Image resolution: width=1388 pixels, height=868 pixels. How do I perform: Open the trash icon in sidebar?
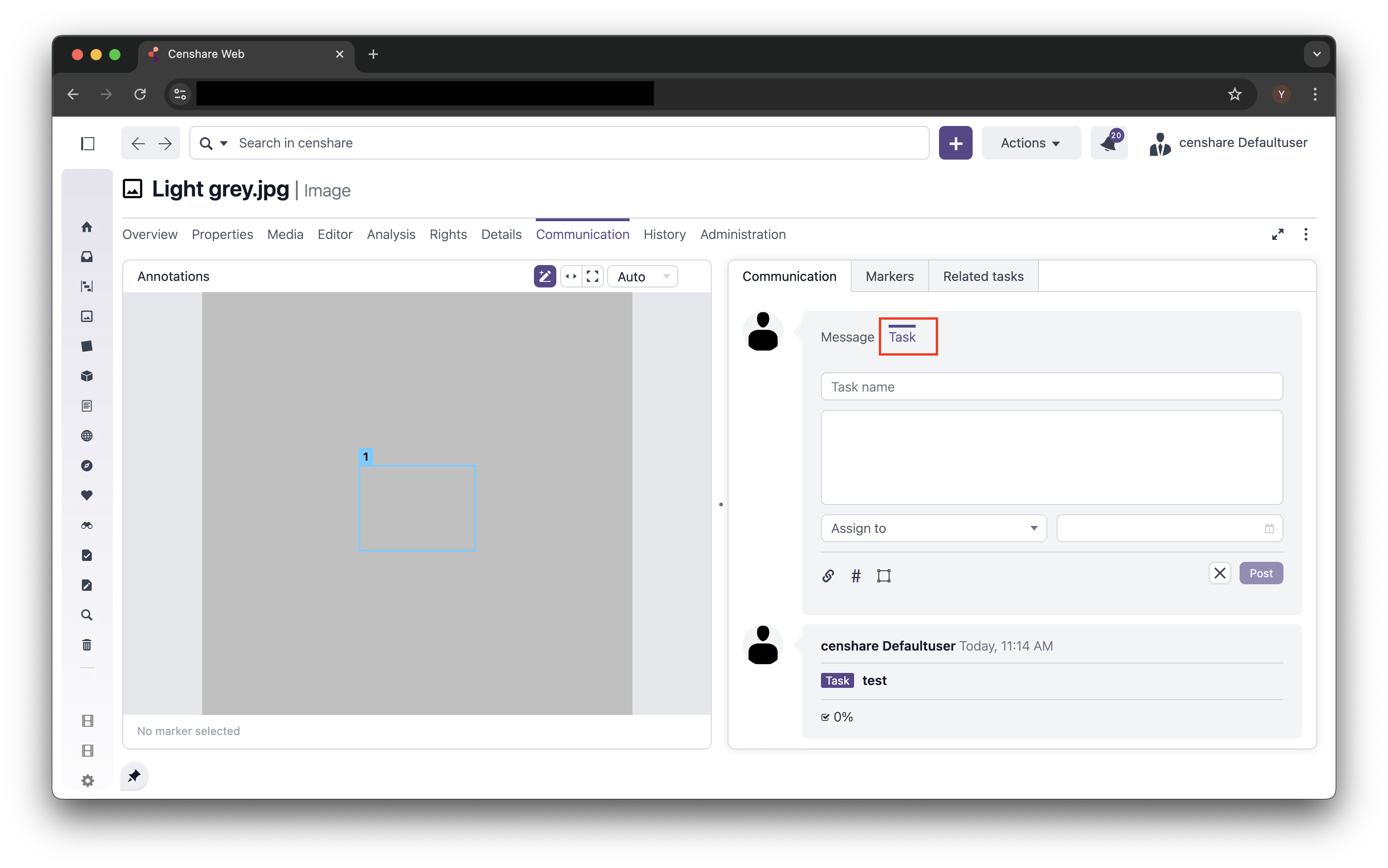(87, 644)
